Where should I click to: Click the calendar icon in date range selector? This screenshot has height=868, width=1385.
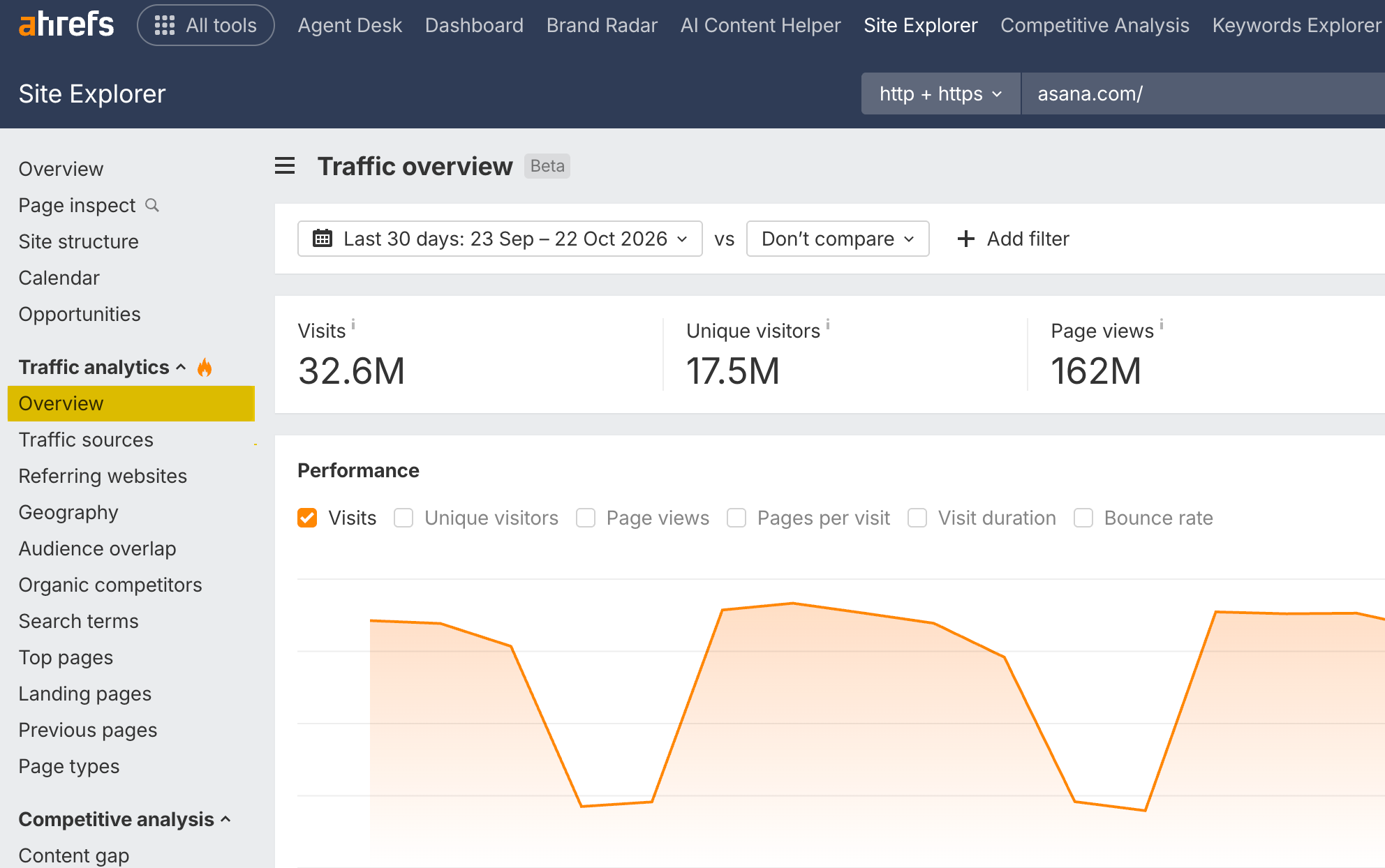pyautogui.click(x=323, y=239)
